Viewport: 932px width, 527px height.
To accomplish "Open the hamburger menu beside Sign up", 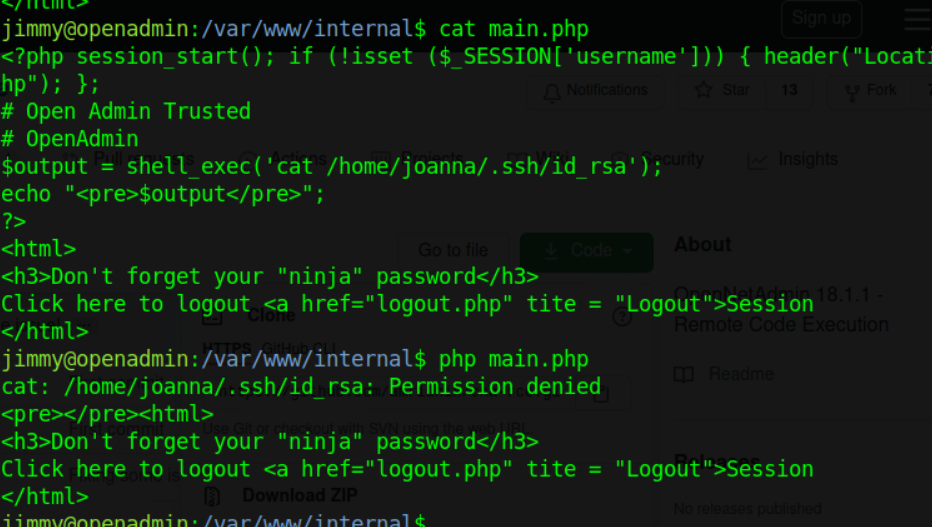I will [x=918, y=18].
